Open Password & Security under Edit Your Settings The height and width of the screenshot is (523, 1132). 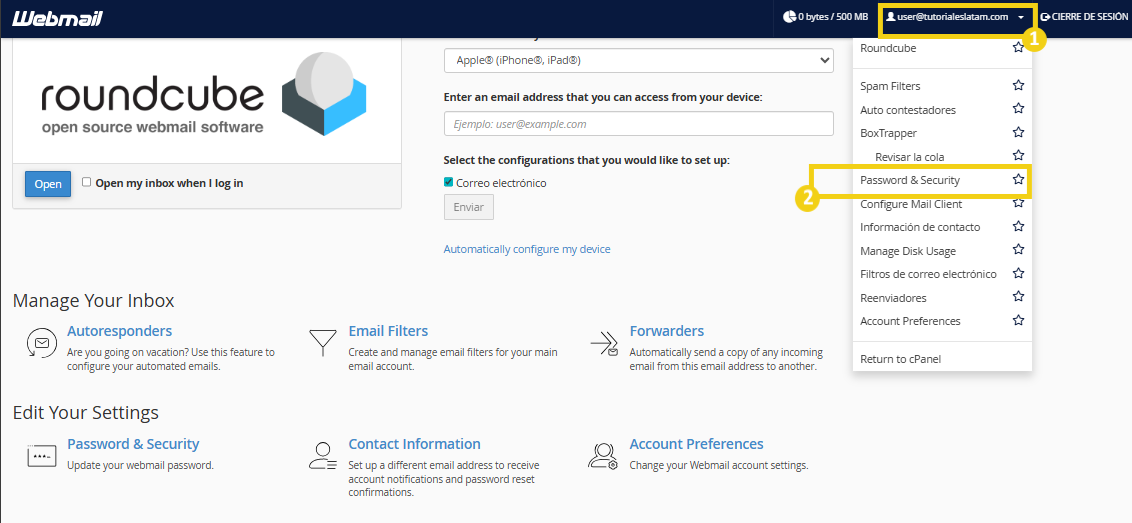coord(133,444)
